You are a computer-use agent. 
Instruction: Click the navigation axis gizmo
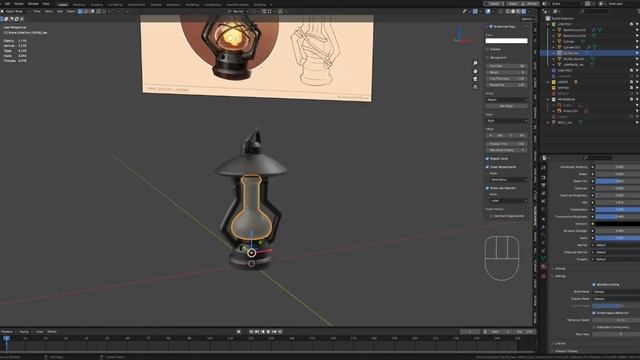pyautogui.click(x=461, y=35)
